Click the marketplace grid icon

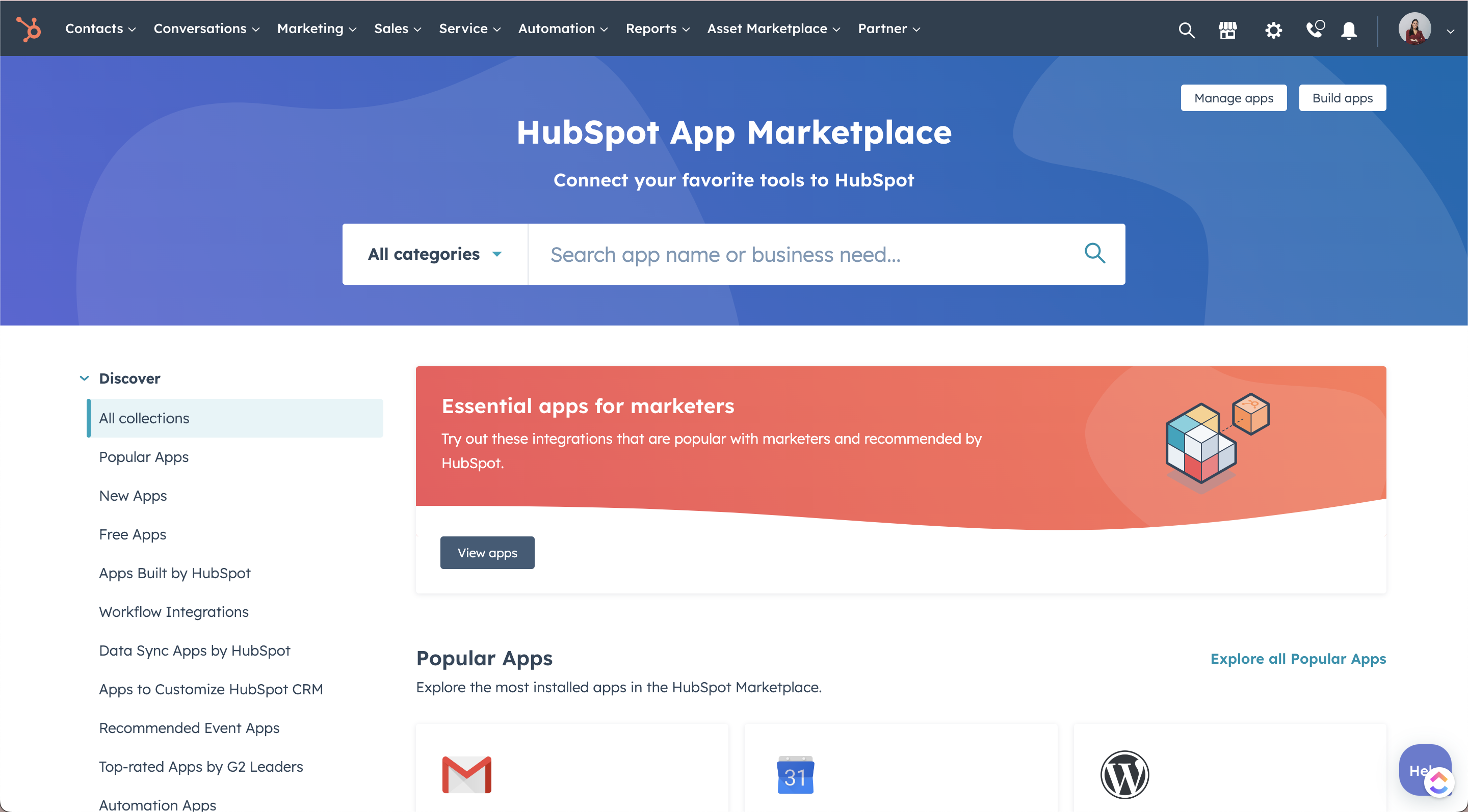pyautogui.click(x=1227, y=28)
